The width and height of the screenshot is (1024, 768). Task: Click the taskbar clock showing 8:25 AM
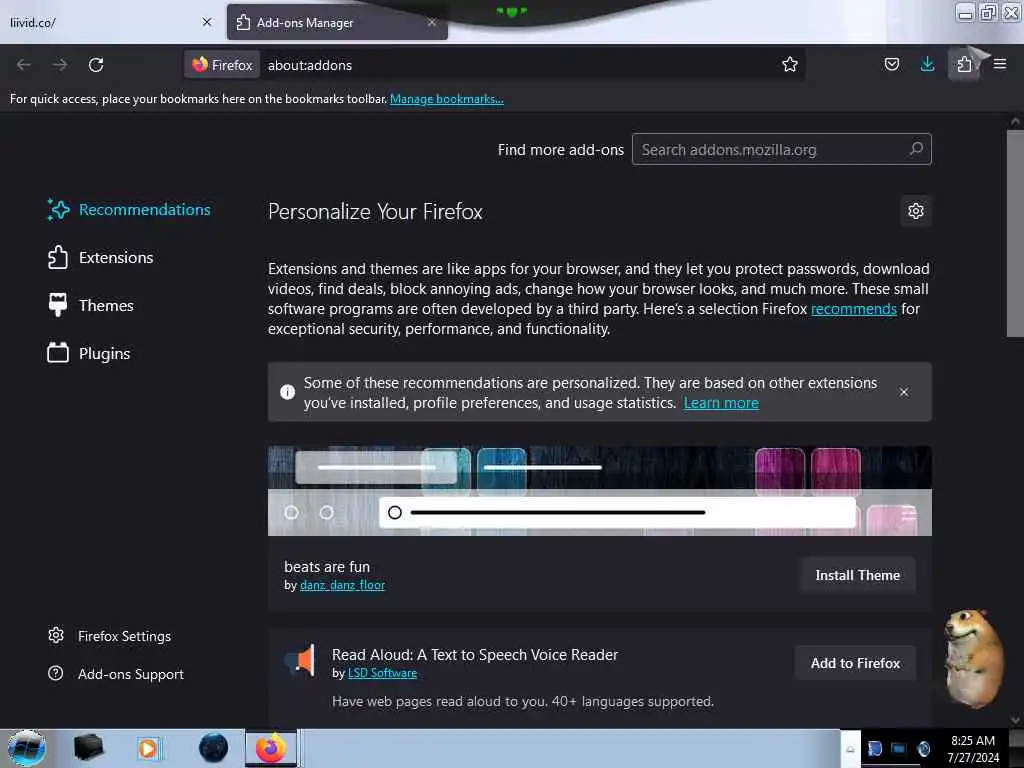coord(973,748)
